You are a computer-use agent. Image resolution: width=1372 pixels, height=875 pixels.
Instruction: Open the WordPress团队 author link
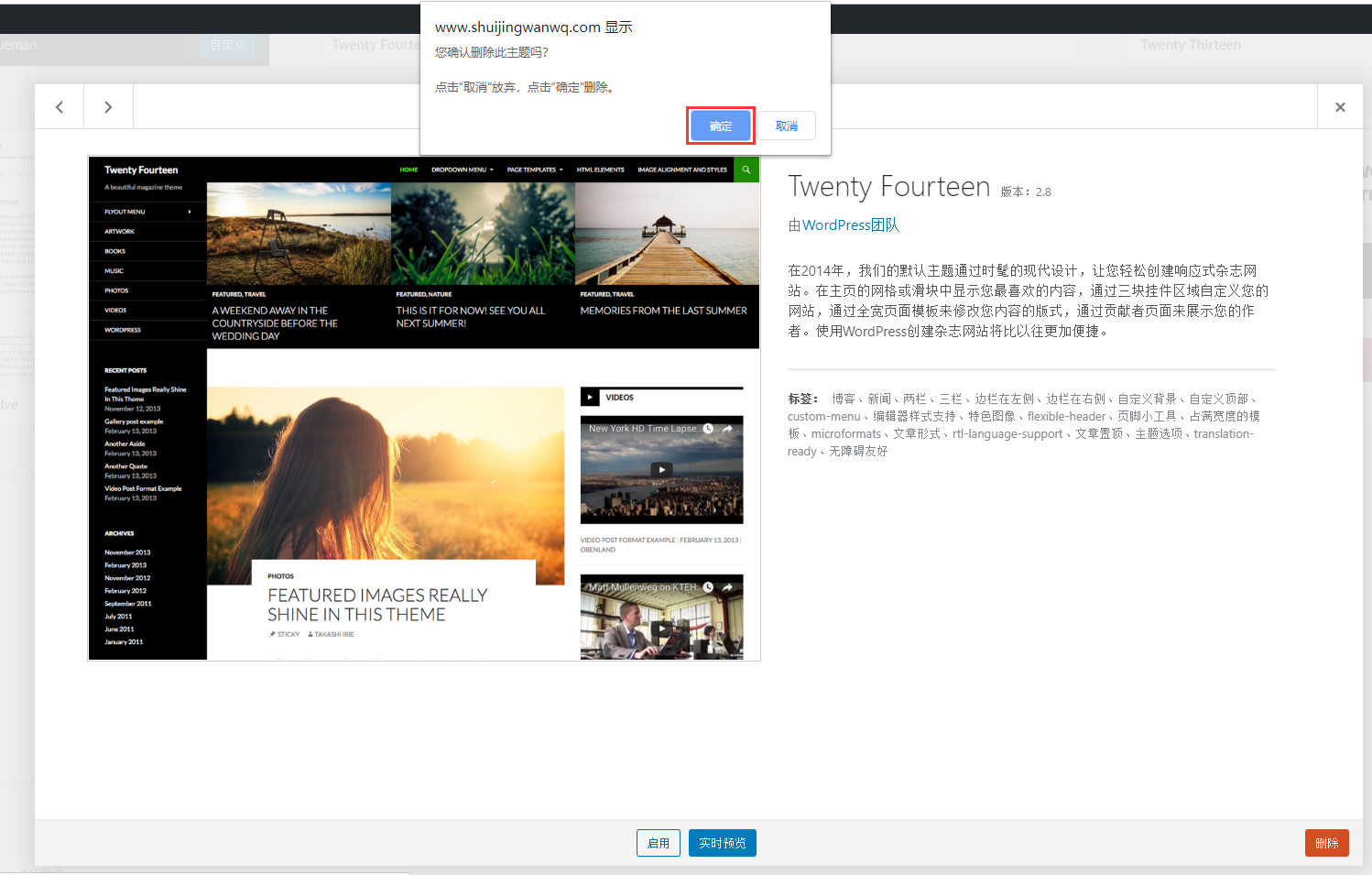click(x=850, y=225)
